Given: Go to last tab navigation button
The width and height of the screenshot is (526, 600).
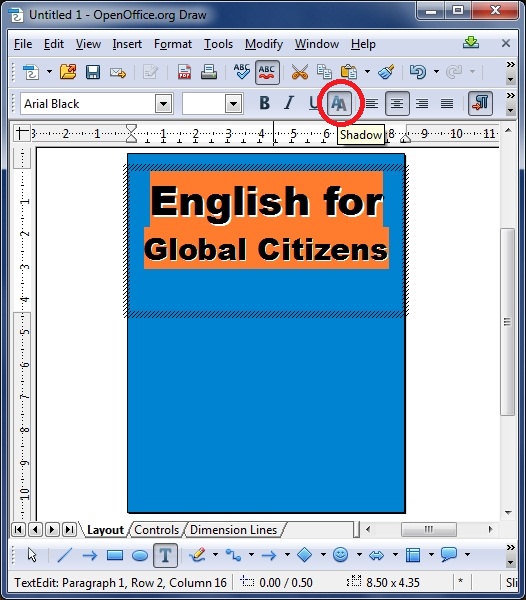Looking at the screenshot, I should pos(69,530).
